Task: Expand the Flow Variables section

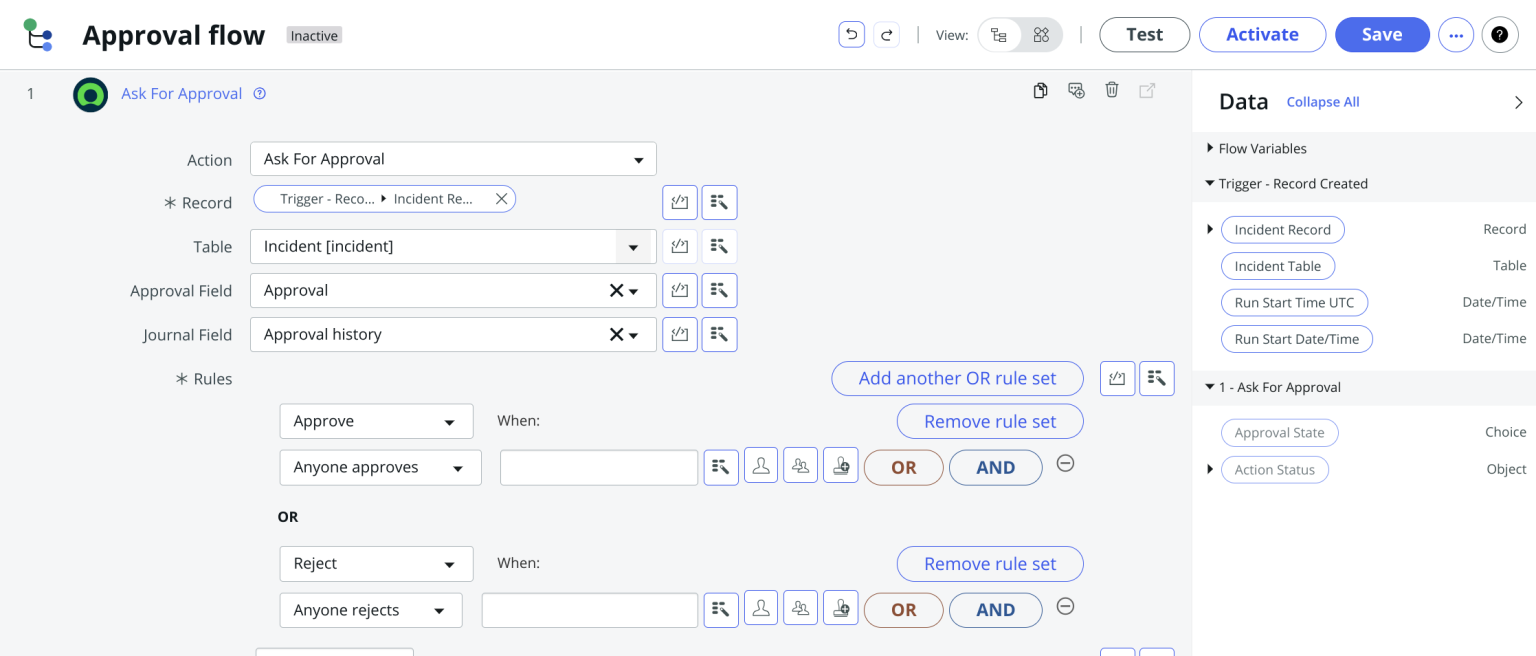Action: point(1209,148)
